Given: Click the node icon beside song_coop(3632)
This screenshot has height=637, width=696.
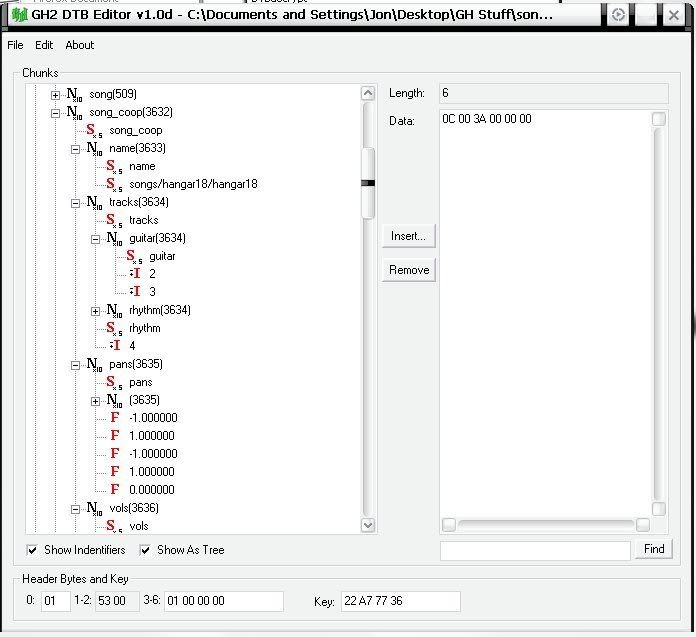Looking at the screenshot, I should (74, 112).
